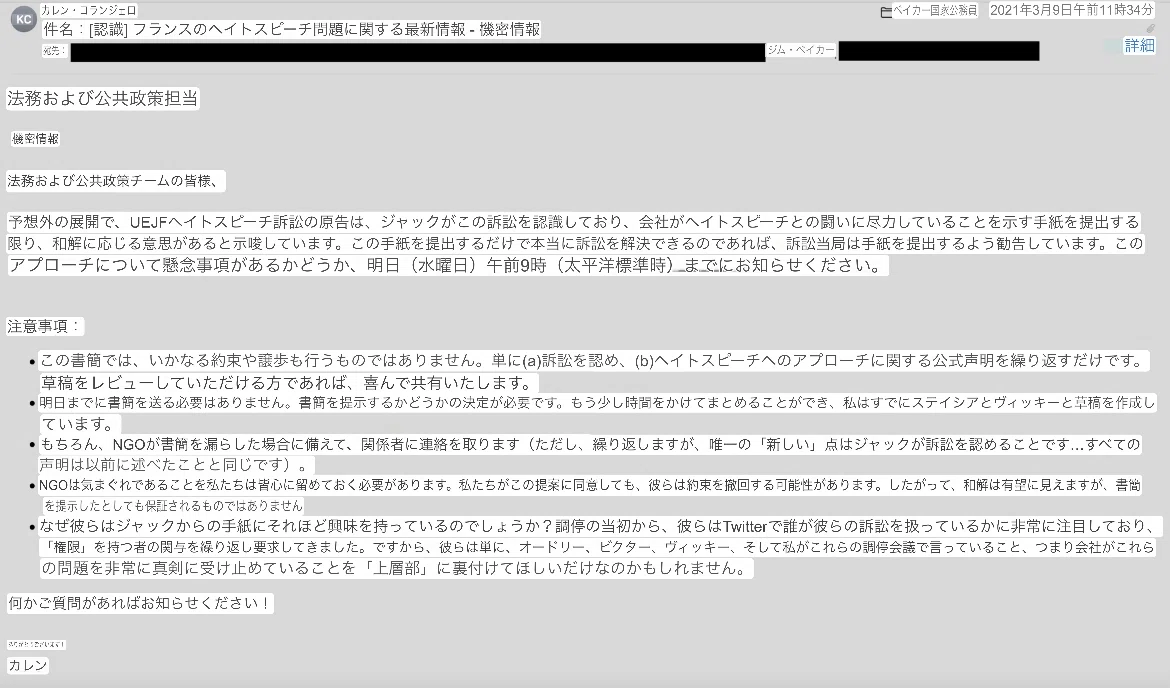
Task: Click the カレン signature
Action: pos(28,665)
